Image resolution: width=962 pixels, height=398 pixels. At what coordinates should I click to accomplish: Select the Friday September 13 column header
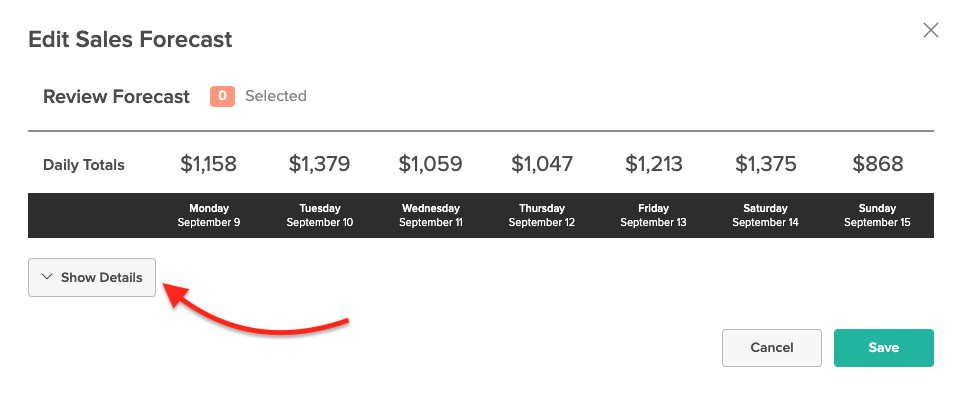[653, 215]
